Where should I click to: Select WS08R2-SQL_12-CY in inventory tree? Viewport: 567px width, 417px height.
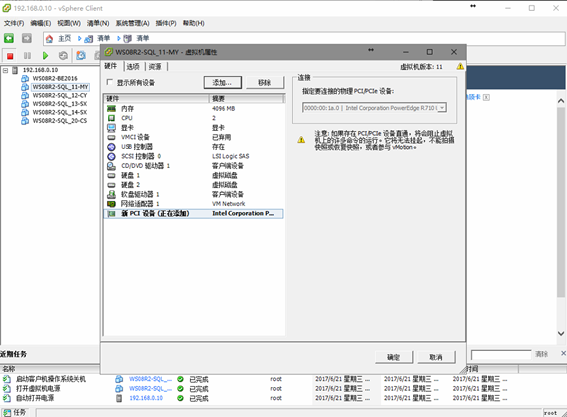pos(60,95)
